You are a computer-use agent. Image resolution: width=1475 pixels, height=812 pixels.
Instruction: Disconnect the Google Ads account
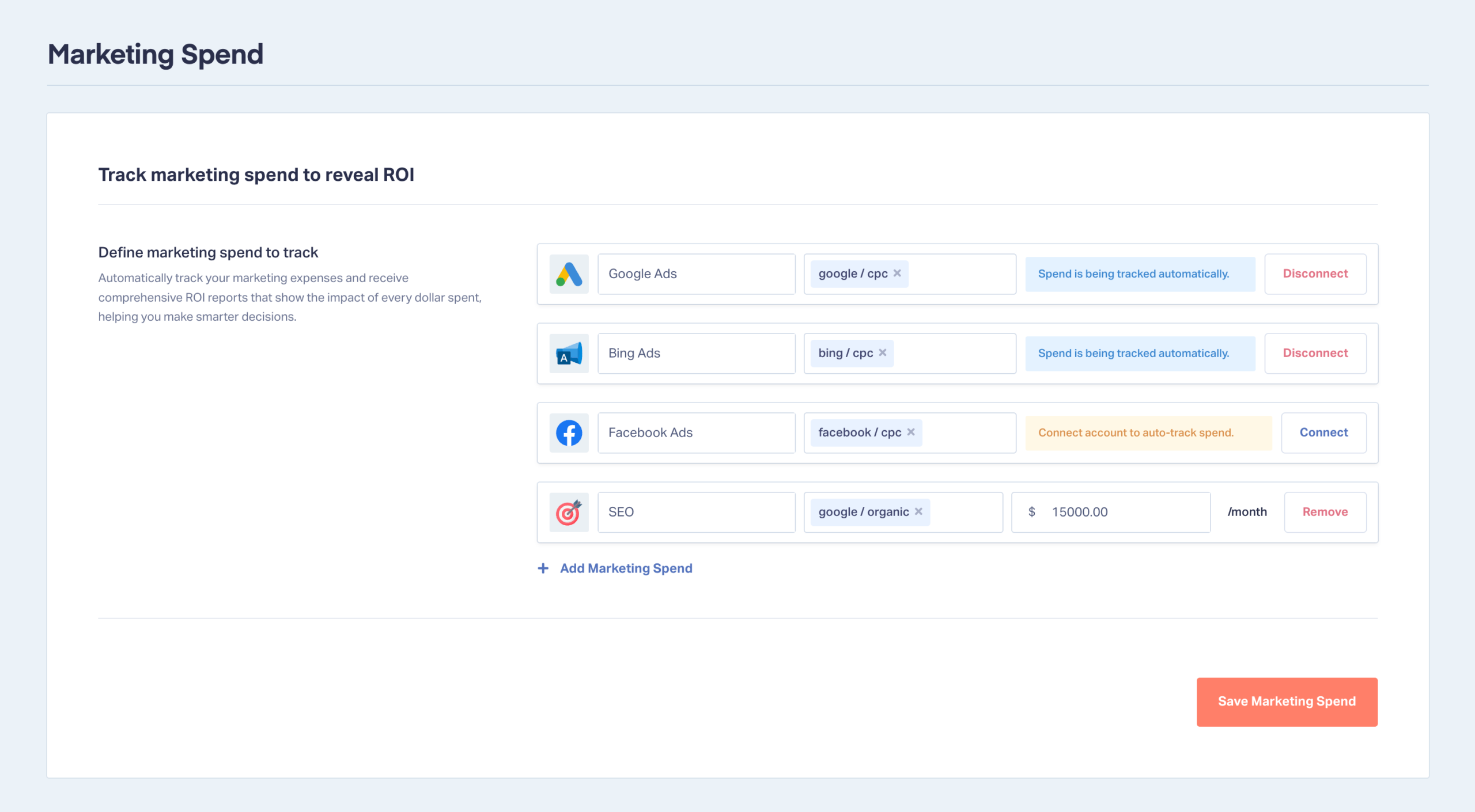pos(1315,274)
